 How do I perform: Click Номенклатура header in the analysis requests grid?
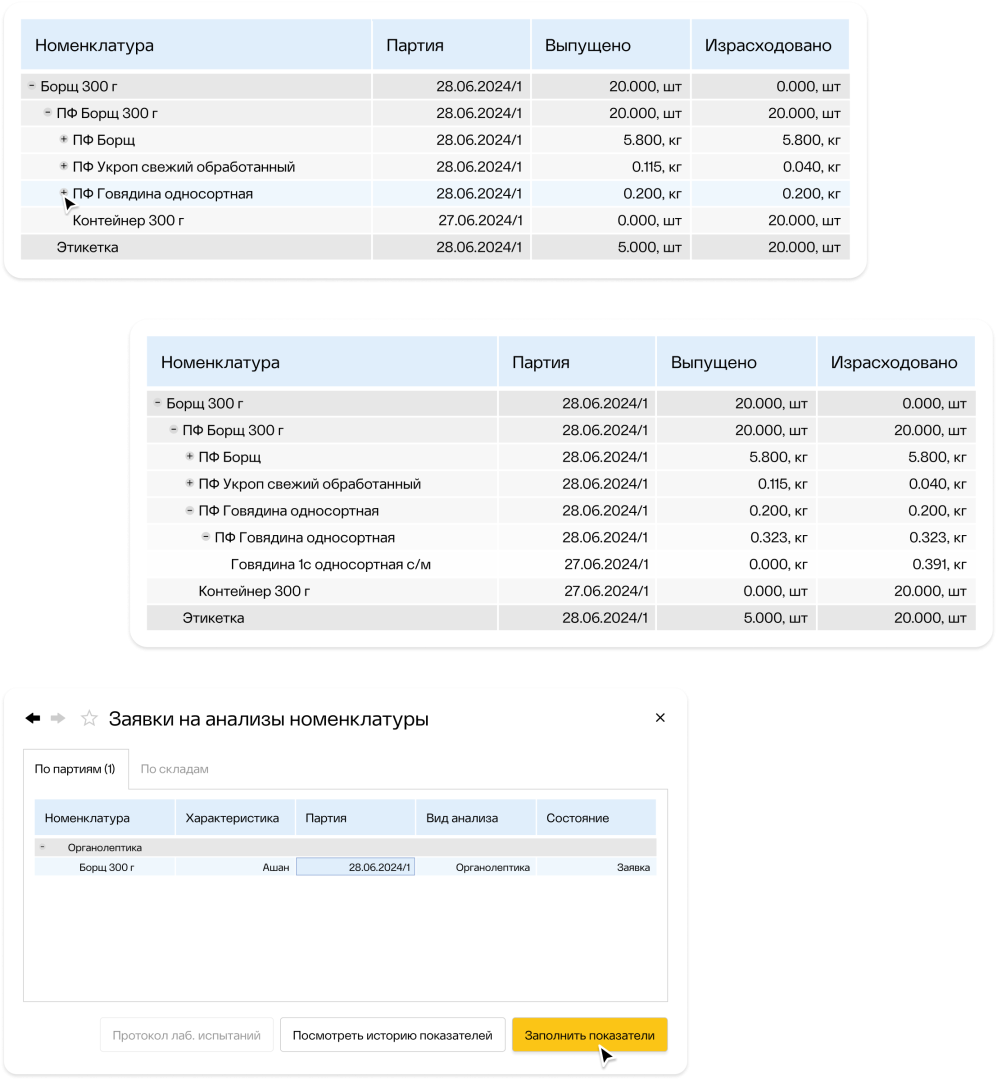(x=105, y=818)
